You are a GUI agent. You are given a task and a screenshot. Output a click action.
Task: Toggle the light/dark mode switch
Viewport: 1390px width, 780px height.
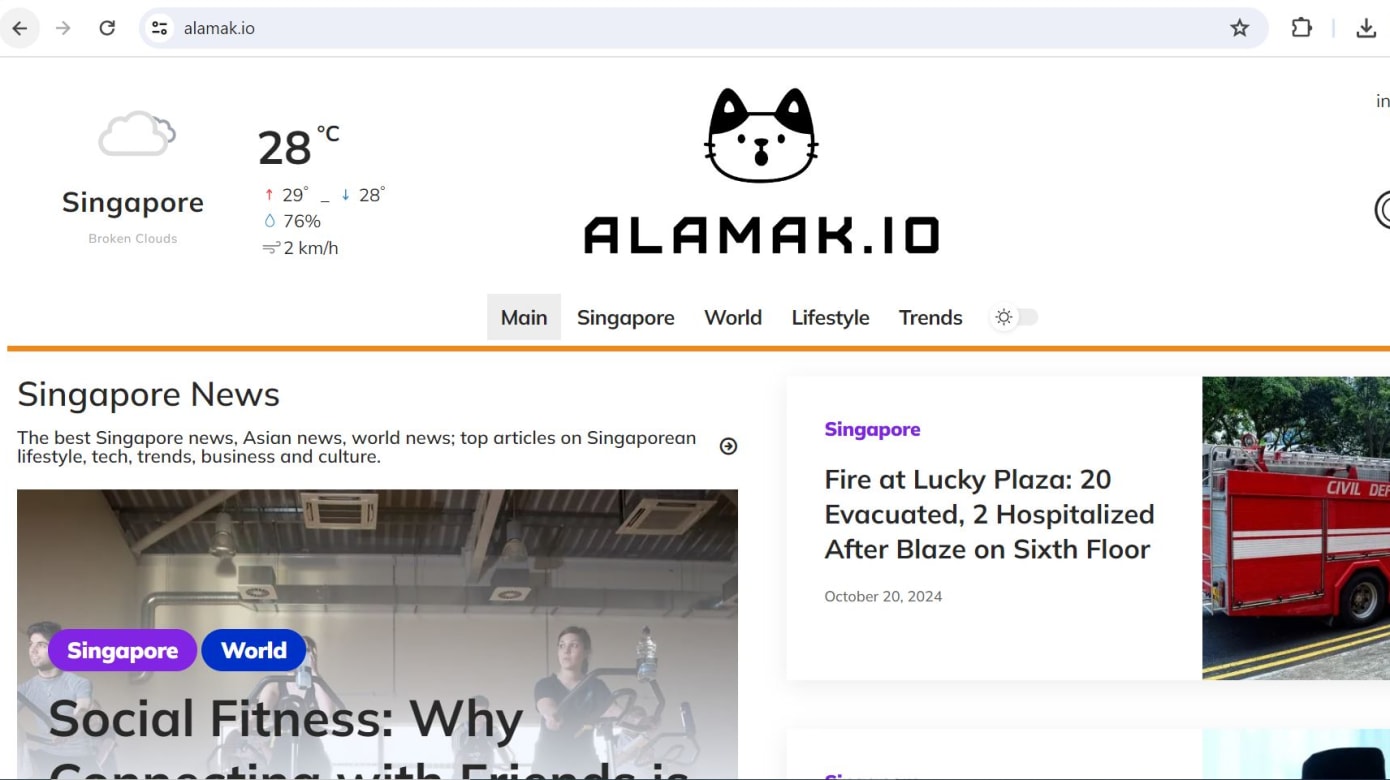(x=1014, y=317)
